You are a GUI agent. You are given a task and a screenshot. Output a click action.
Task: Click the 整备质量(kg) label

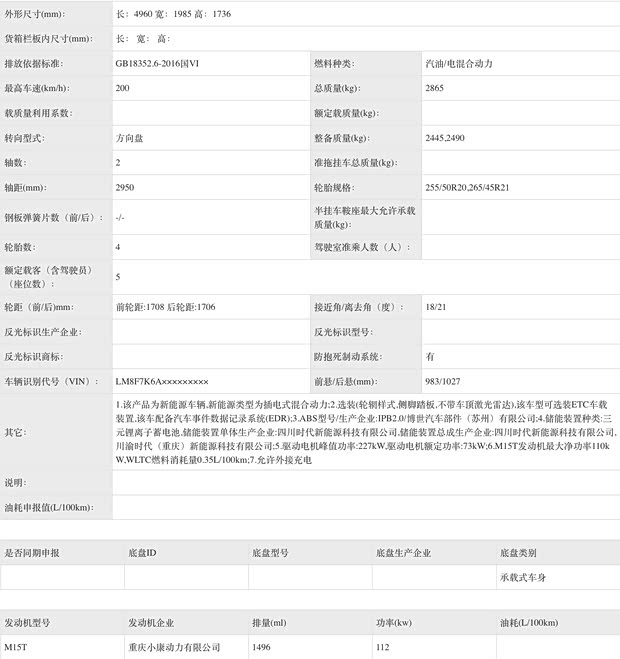pos(342,138)
